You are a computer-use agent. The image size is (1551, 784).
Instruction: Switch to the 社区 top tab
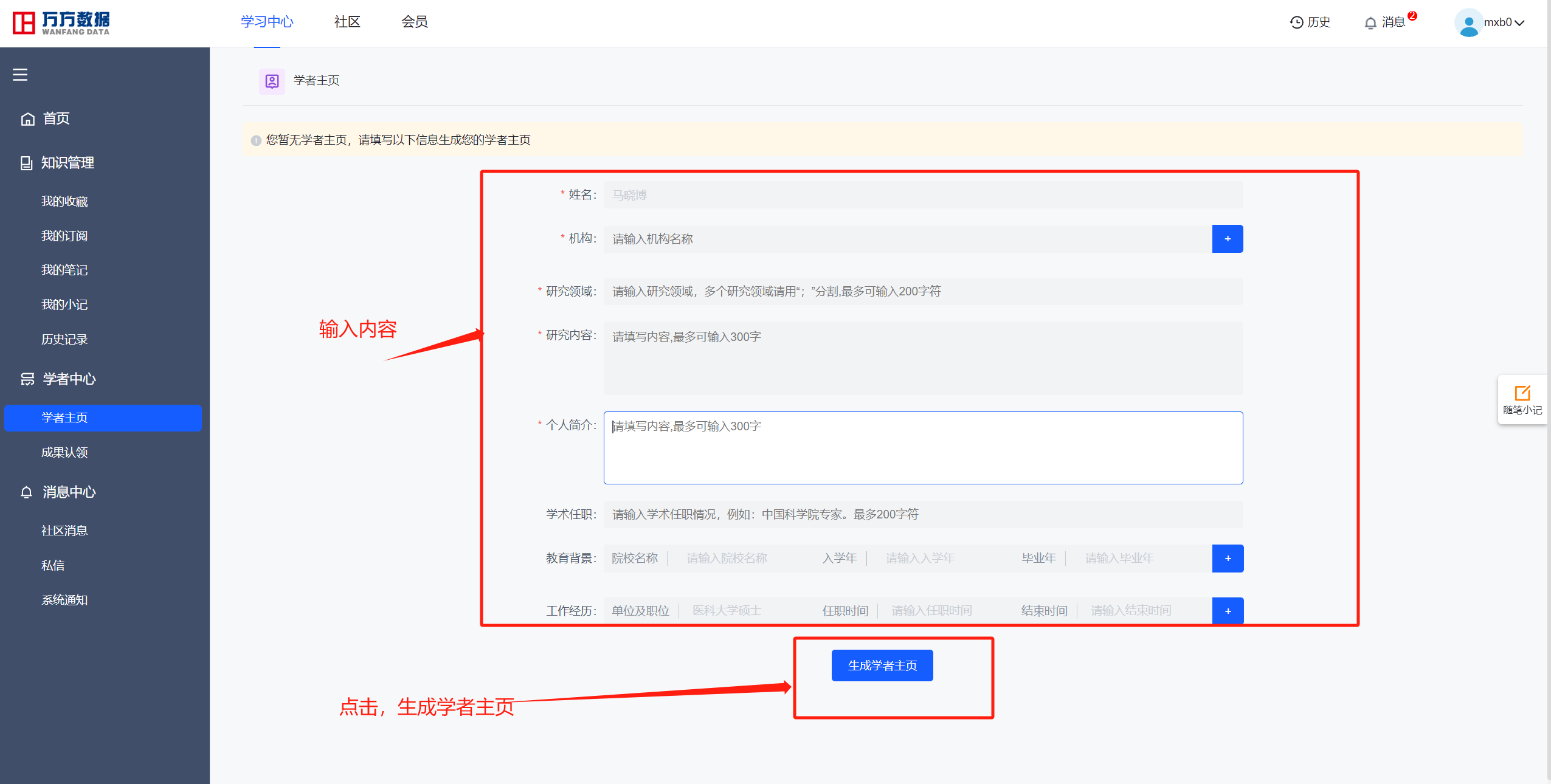pyautogui.click(x=347, y=22)
